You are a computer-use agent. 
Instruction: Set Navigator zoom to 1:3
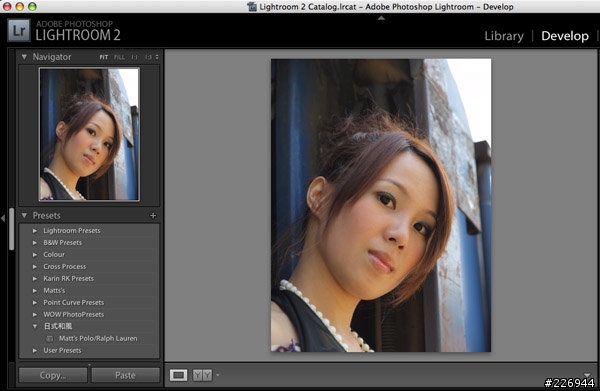[148, 57]
